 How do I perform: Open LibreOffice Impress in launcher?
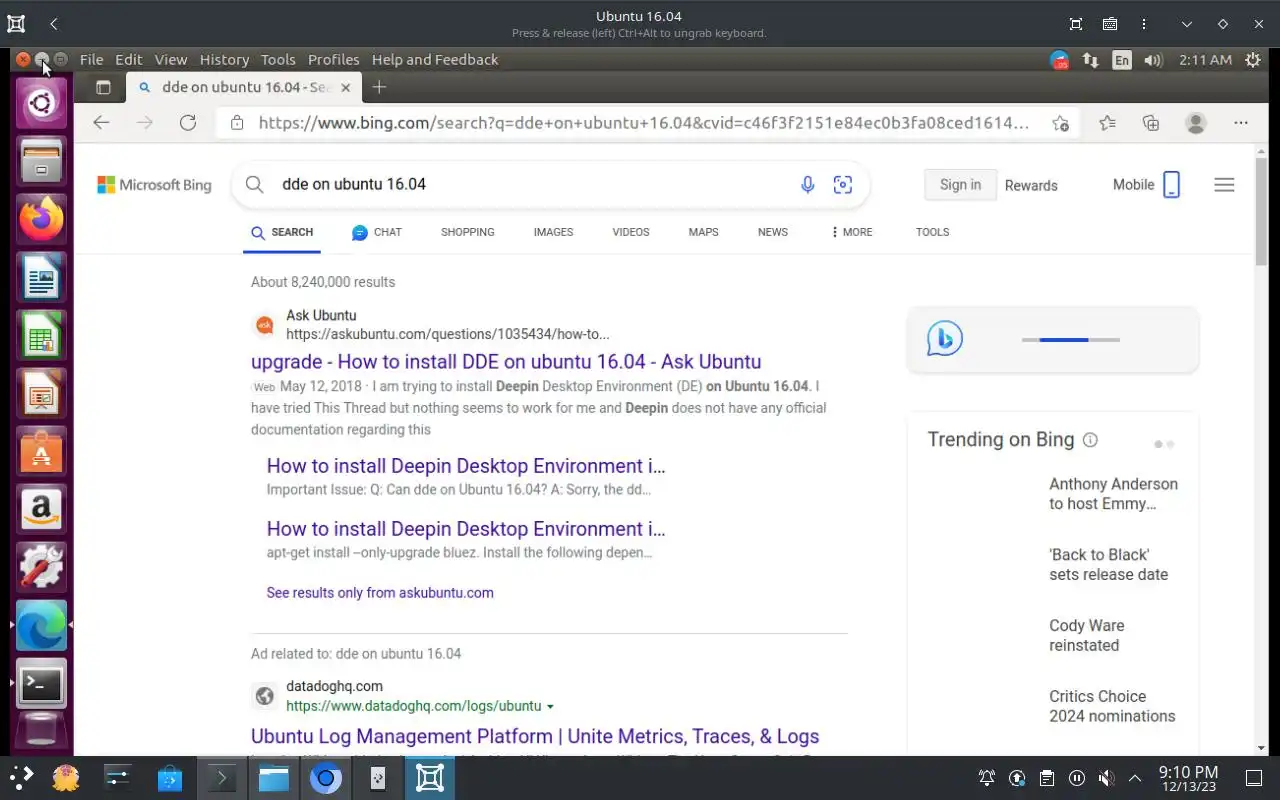pos(41,393)
